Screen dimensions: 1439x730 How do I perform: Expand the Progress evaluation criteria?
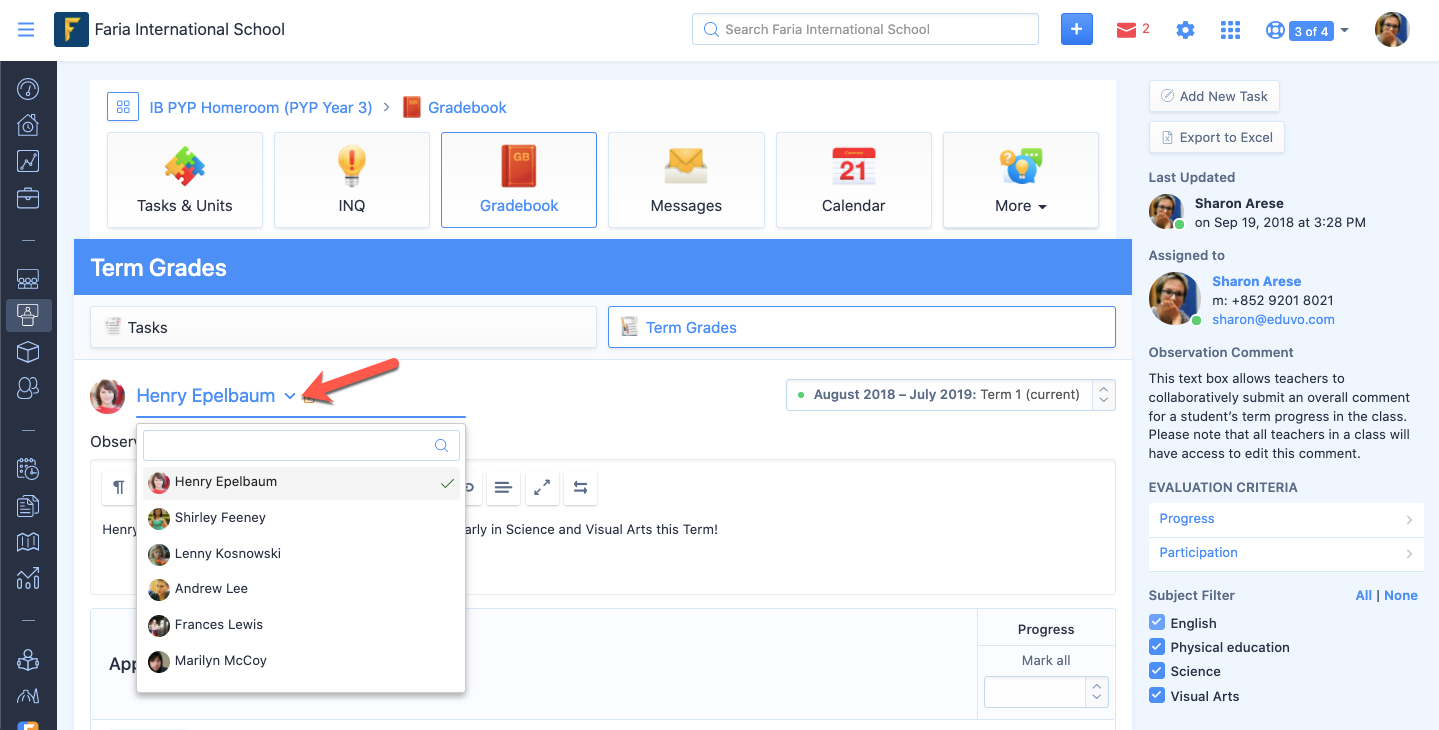pyautogui.click(x=1285, y=519)
